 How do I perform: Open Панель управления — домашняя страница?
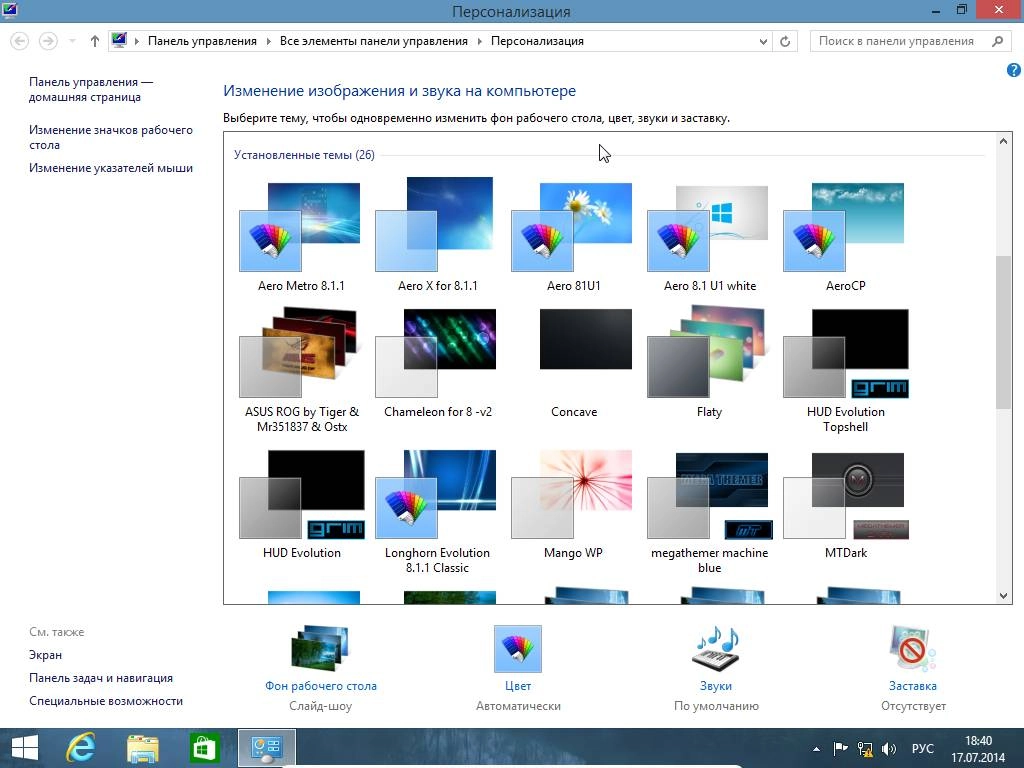point(90,89)
